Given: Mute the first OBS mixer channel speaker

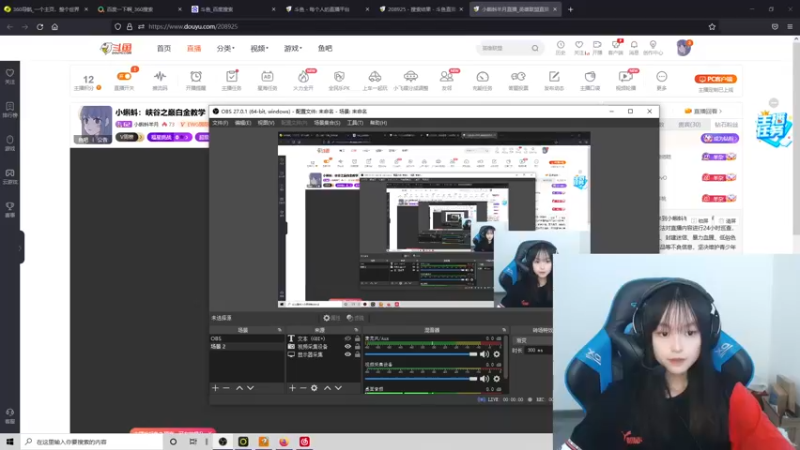Looking at the screenshot, I should (x=484, y=354).
